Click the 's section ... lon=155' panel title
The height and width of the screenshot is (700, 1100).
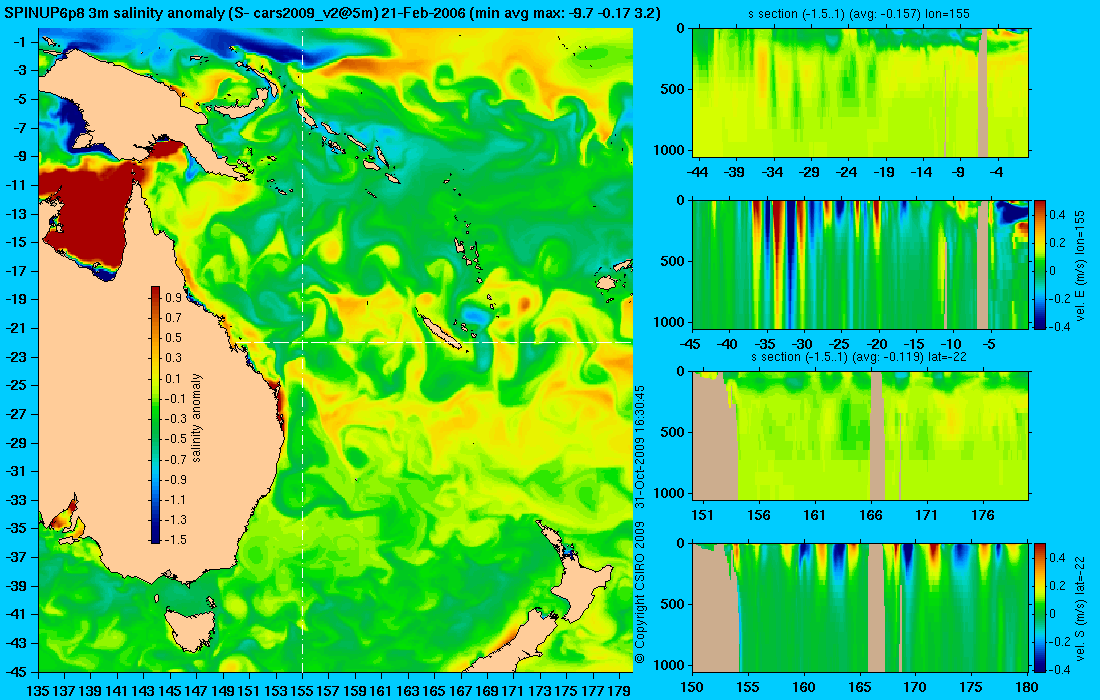coord(859,14)
